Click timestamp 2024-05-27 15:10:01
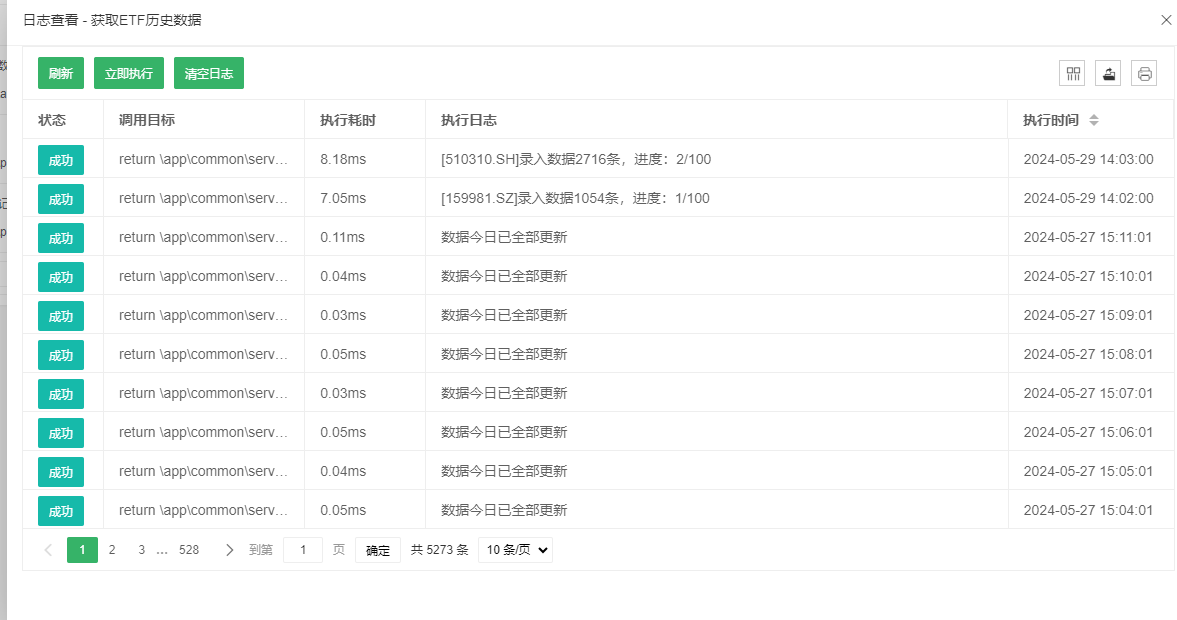The image size is (1177, 620). tap(1088, 276)
